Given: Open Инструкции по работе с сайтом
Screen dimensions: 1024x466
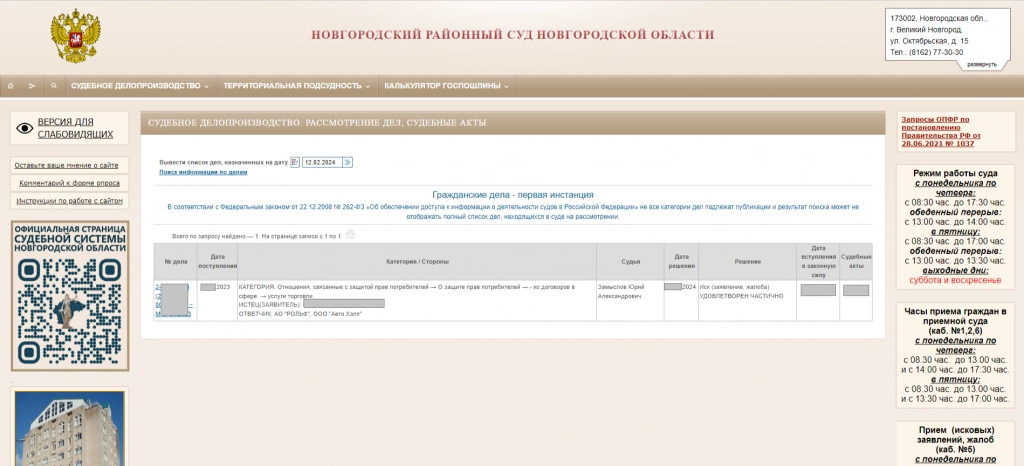Looking at the screenshot, I should (x=69, y=201).
